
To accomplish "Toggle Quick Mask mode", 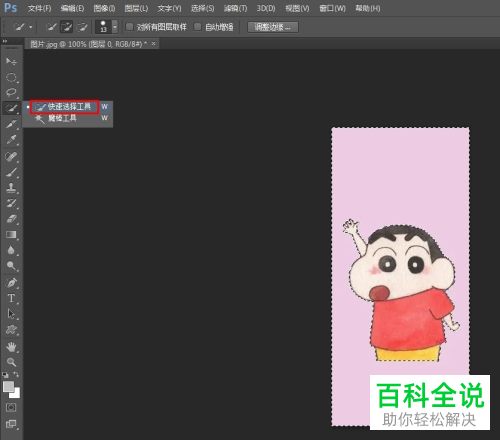I will point(11,407).
